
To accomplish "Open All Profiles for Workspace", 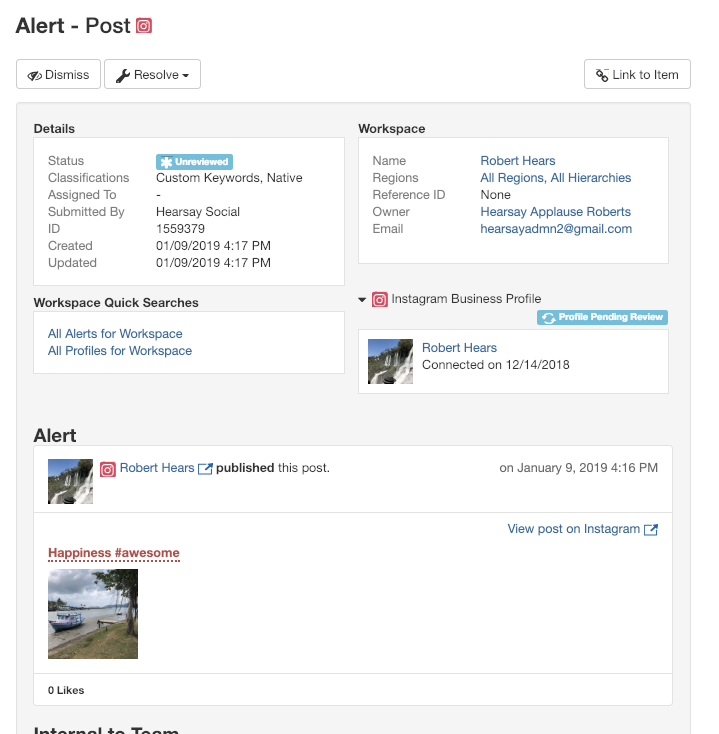I will (x=120, y=351).
